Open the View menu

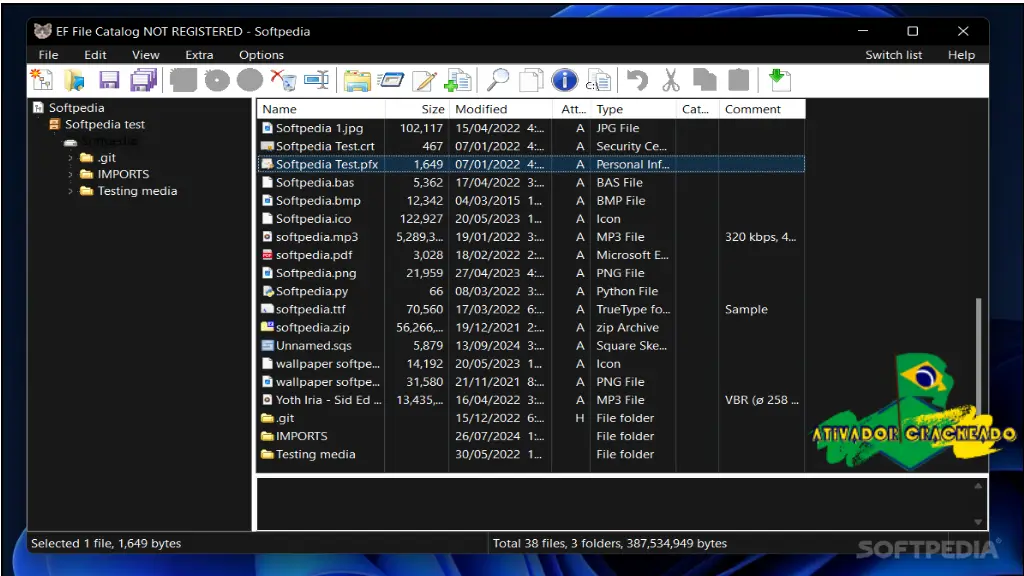[146, 55]
